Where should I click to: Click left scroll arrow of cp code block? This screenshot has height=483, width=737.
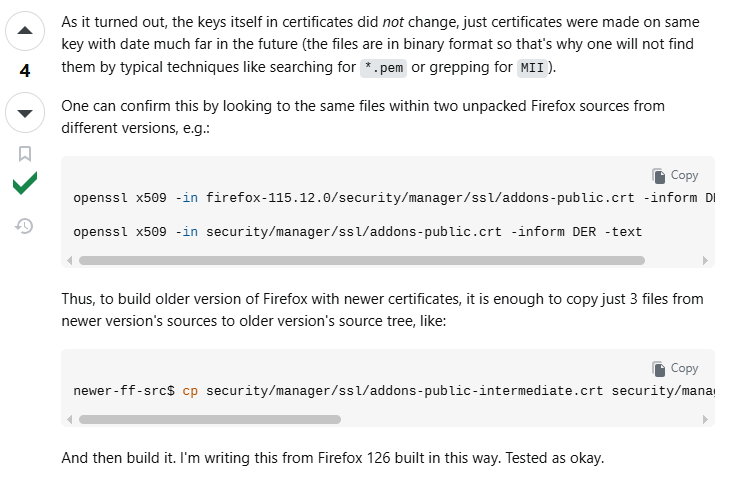69,419
